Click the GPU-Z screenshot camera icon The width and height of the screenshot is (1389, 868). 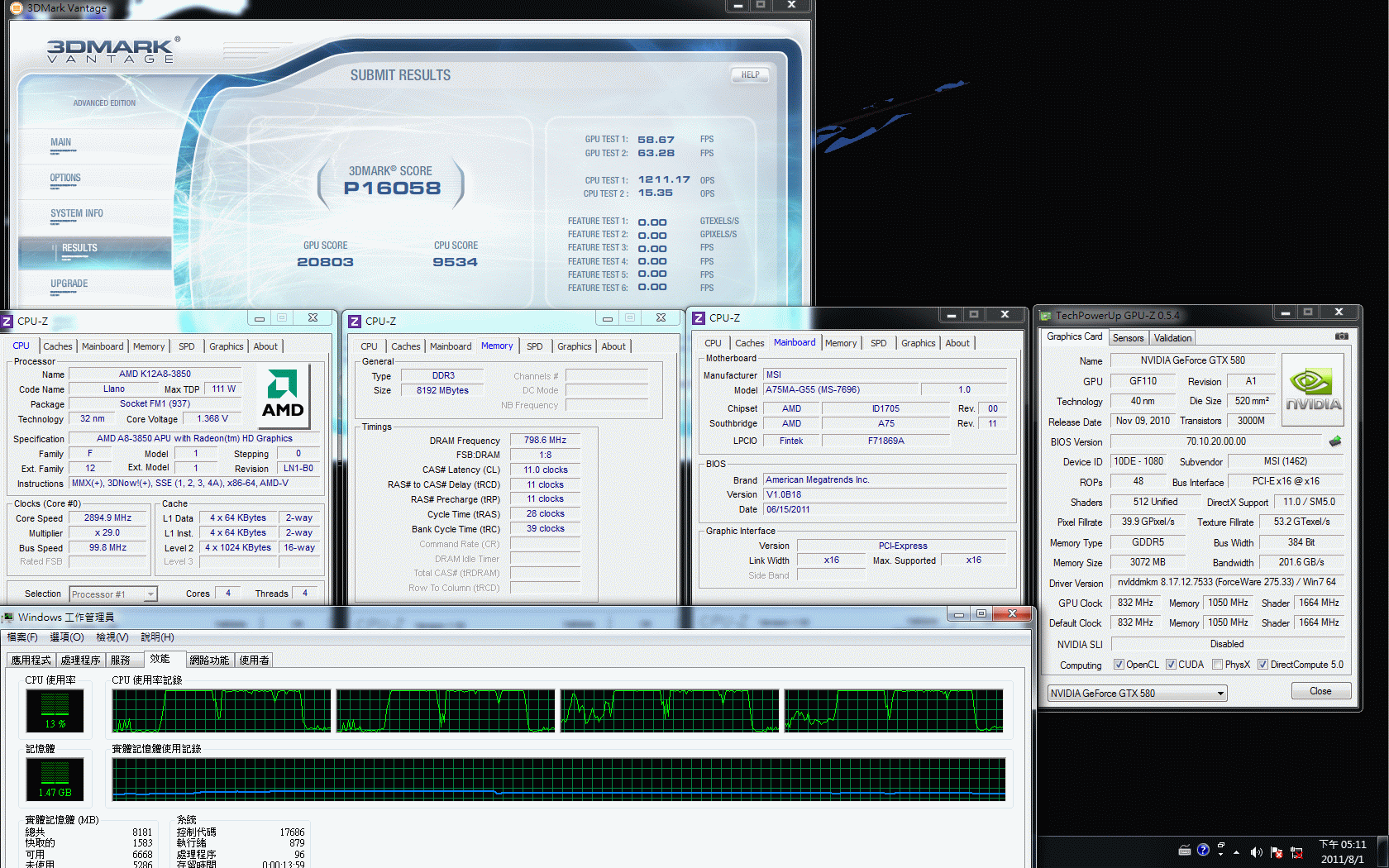point(1341,336)
